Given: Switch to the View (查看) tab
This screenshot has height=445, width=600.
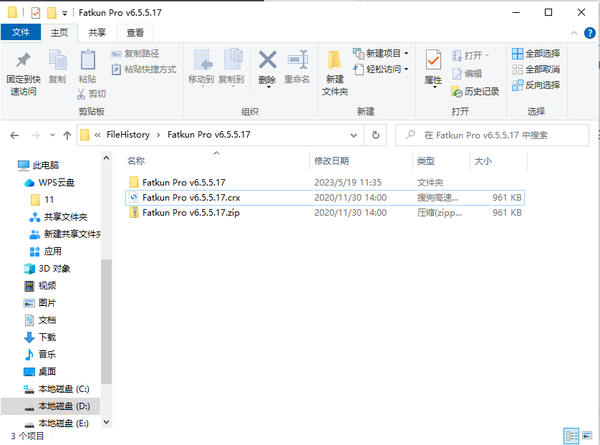Looking at the screenshot, I should click(135, 33).
